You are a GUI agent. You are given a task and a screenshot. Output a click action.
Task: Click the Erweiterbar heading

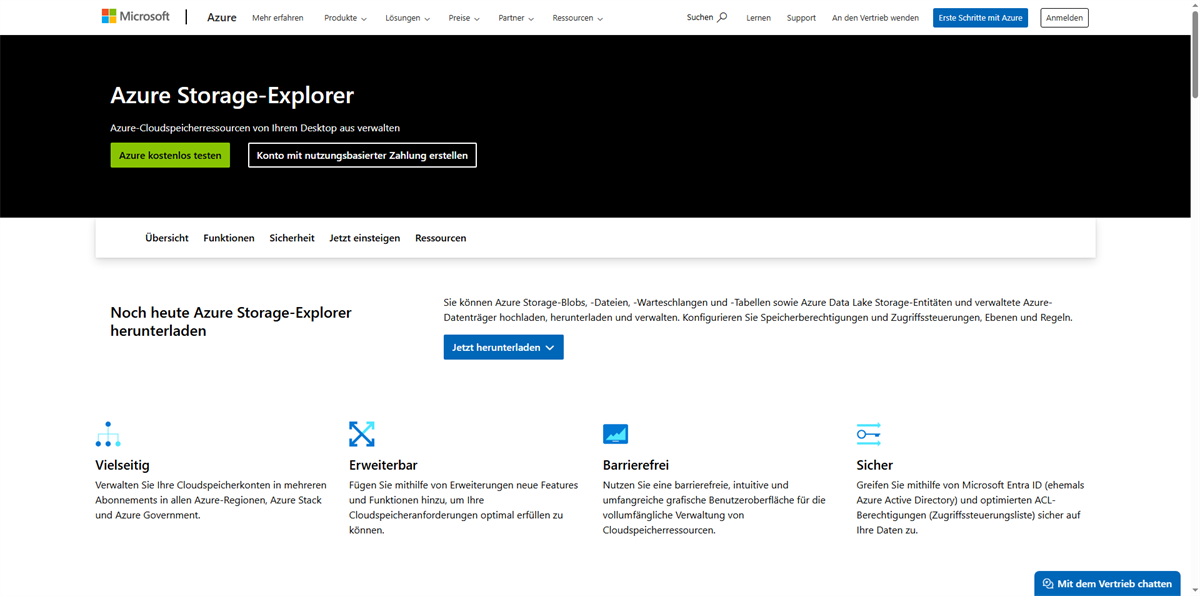pyautogui.click(x=383, y=465)
